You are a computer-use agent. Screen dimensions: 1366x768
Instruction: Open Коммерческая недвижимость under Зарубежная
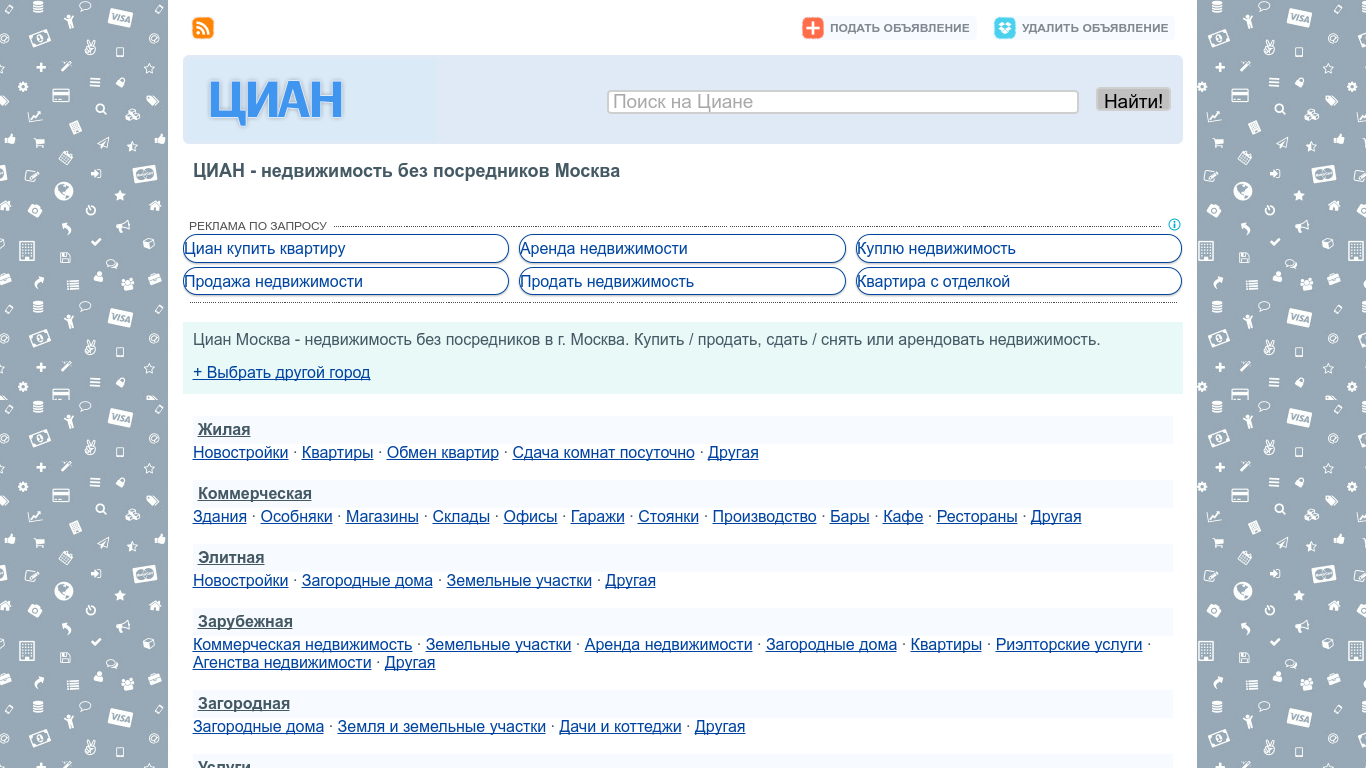[302, 645]
